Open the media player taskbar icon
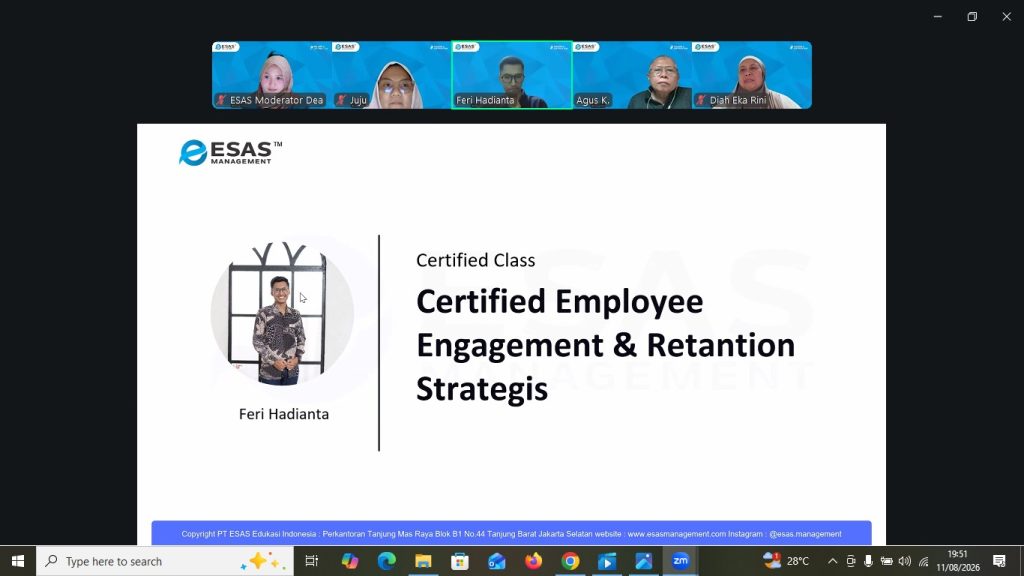 607,561
